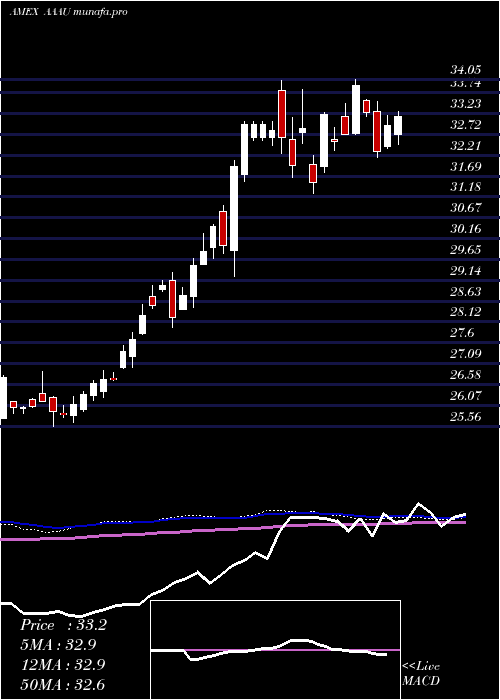Click the Price : 33.2 readout
Viewport: 500px width, 700px height.
(63, 625)
